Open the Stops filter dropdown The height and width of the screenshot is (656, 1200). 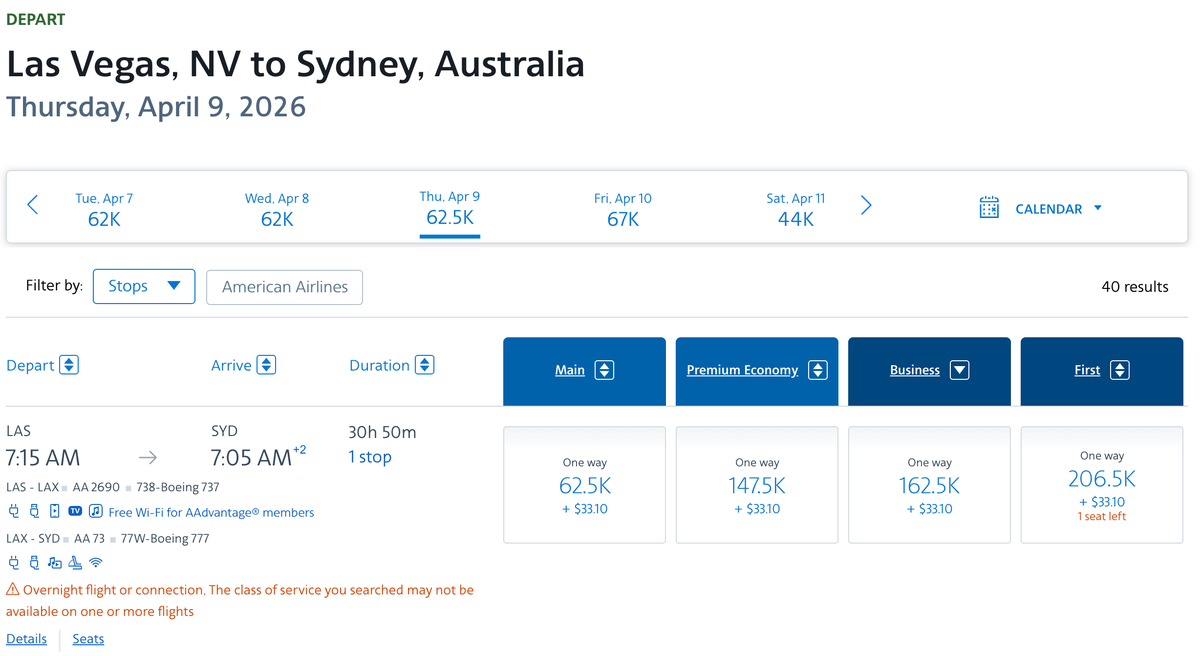click(143, 286)
